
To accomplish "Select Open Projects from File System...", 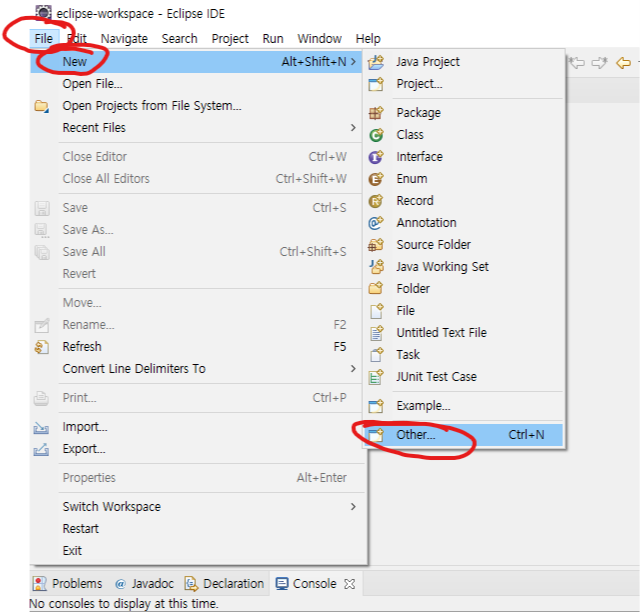I will tap(196, 106).
